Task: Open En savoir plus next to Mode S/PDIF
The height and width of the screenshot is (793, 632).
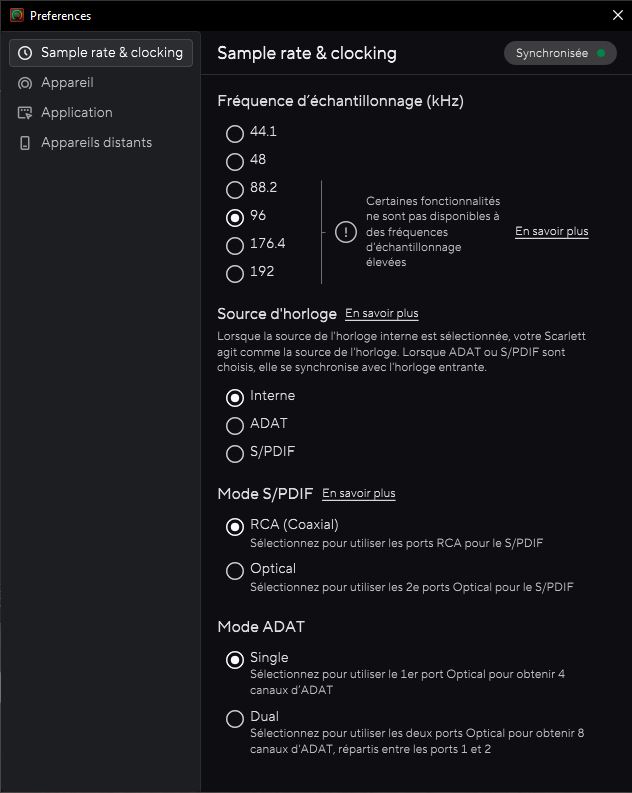Action: click(358, 494)
